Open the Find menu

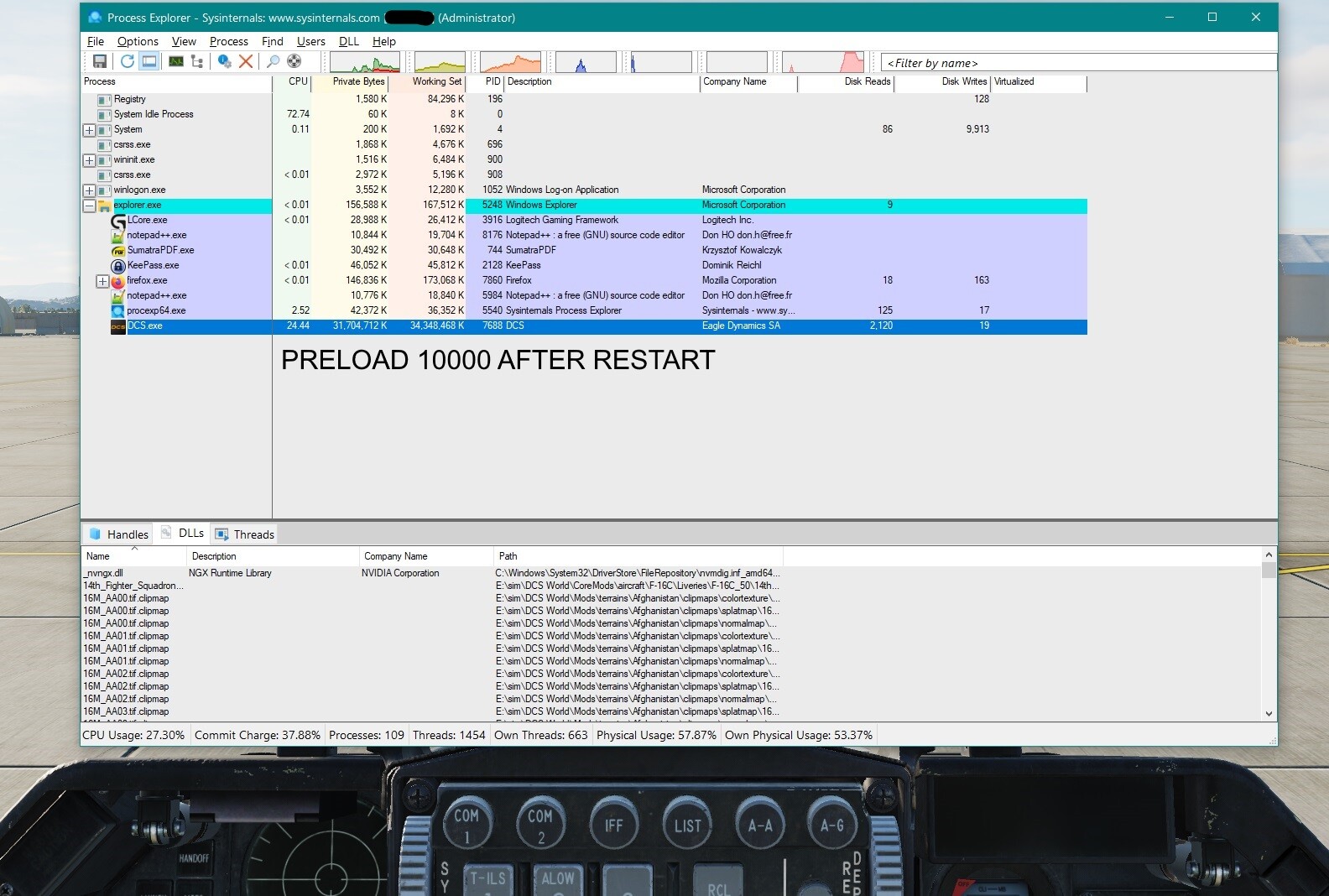[273, 41]
